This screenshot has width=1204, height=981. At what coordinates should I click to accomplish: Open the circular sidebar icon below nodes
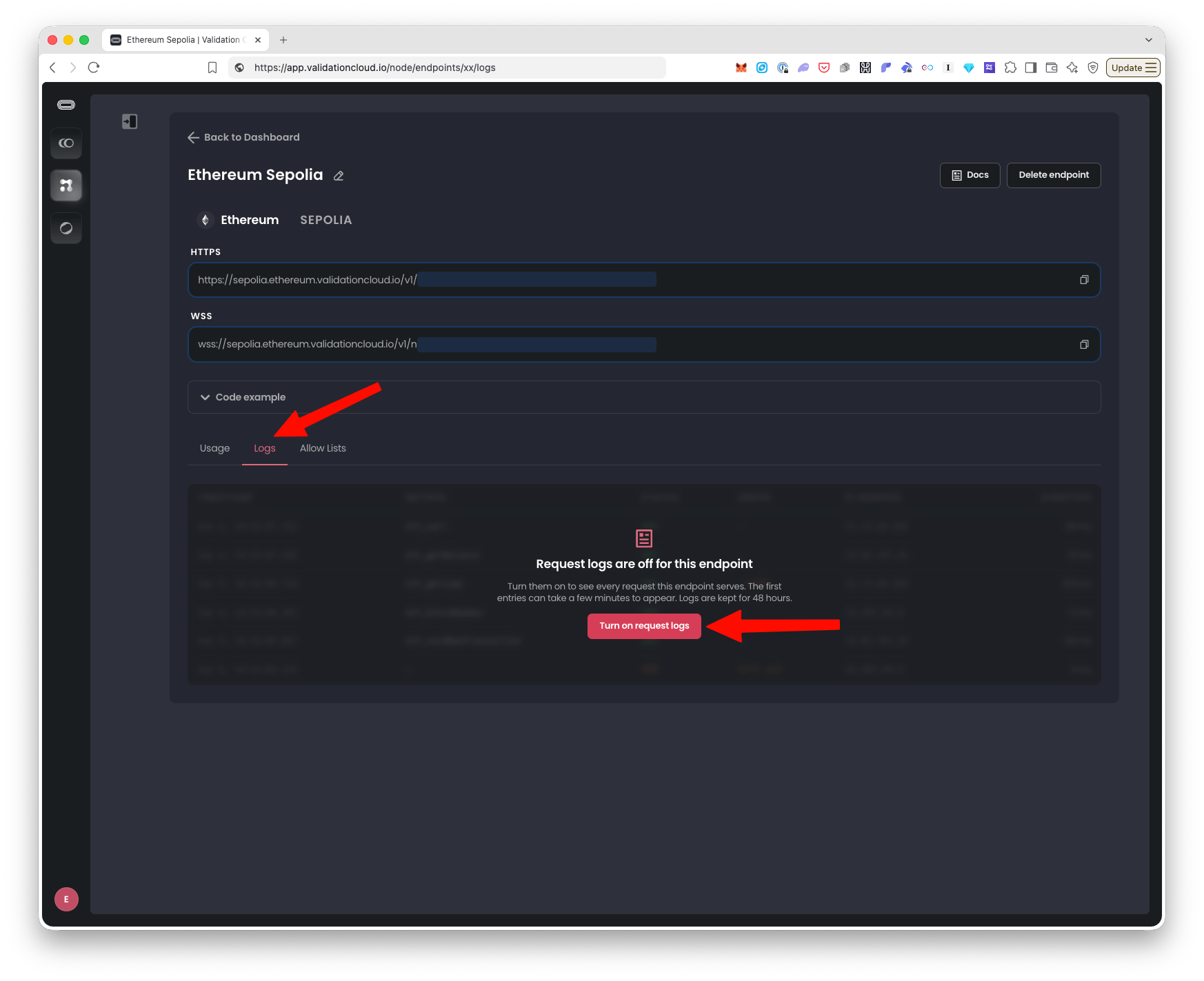[x=66, y=228]
